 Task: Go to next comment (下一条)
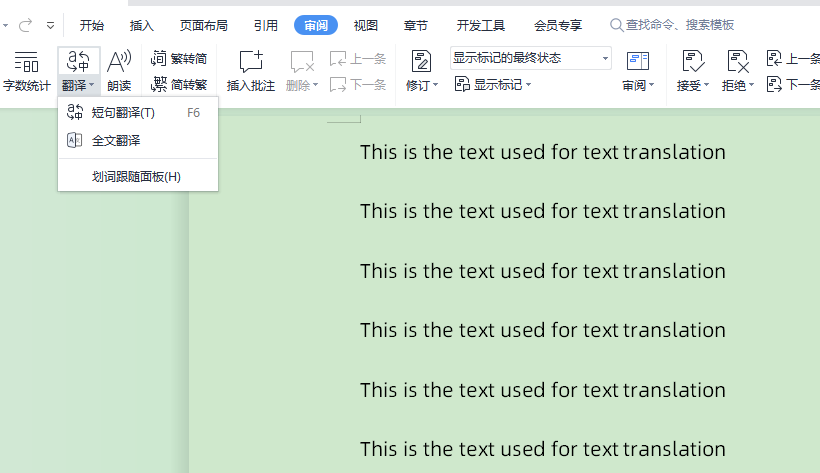tap(358, 84)
